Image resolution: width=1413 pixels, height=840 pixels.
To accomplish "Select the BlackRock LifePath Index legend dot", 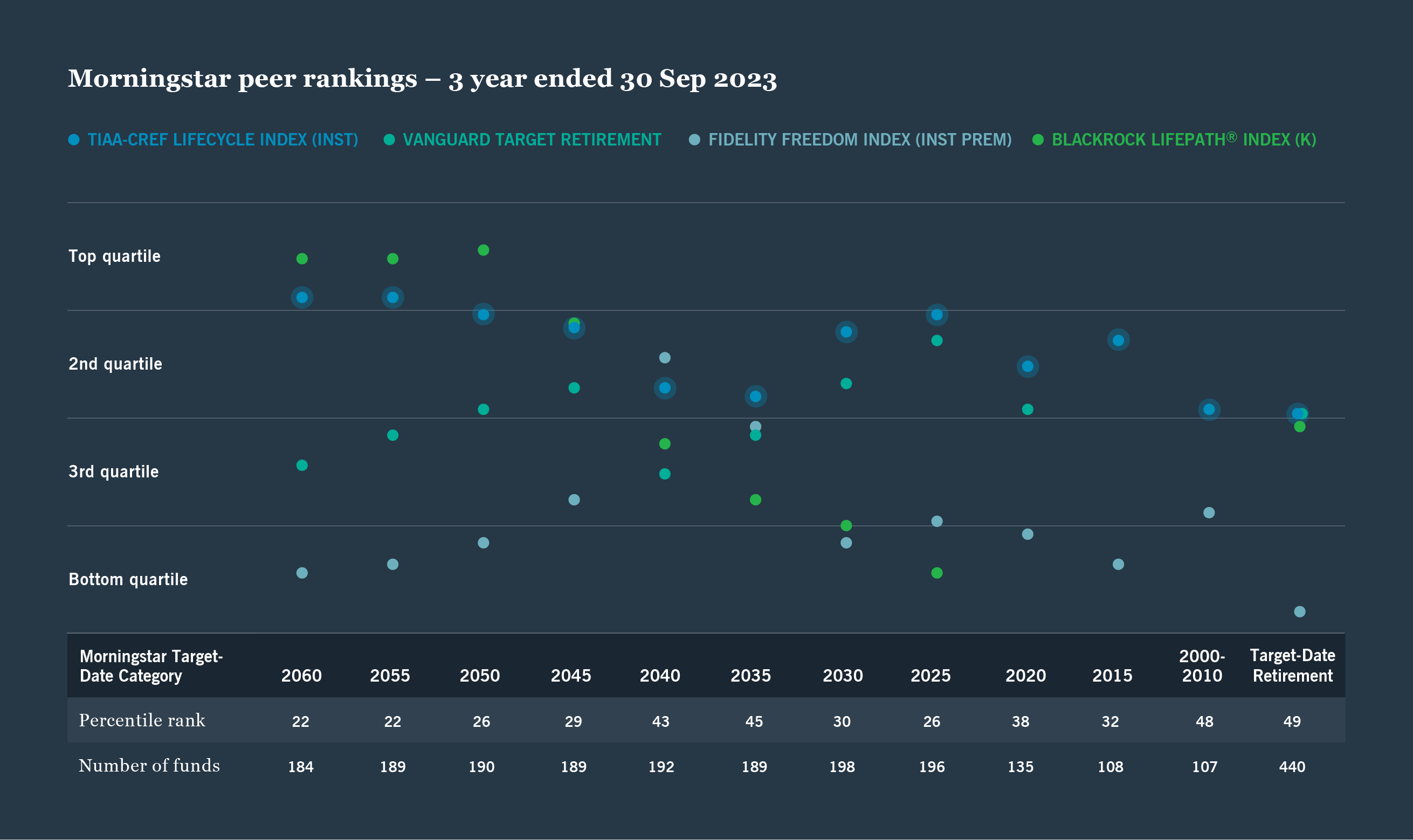I will (1039, 138).
